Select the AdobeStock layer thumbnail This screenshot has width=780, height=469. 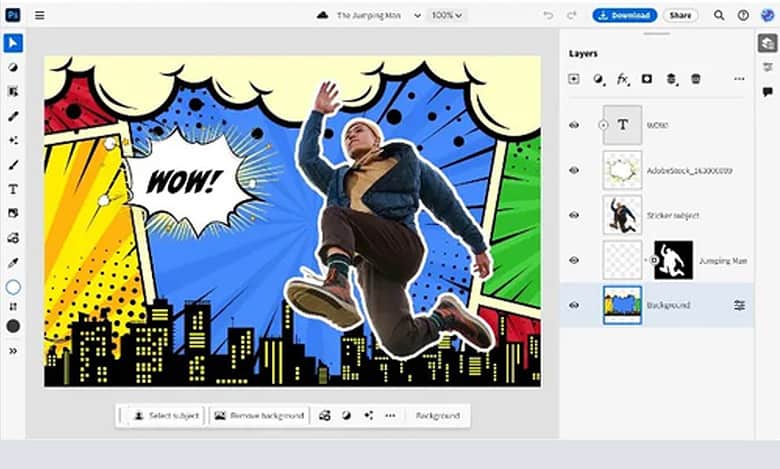coord(622,170)
